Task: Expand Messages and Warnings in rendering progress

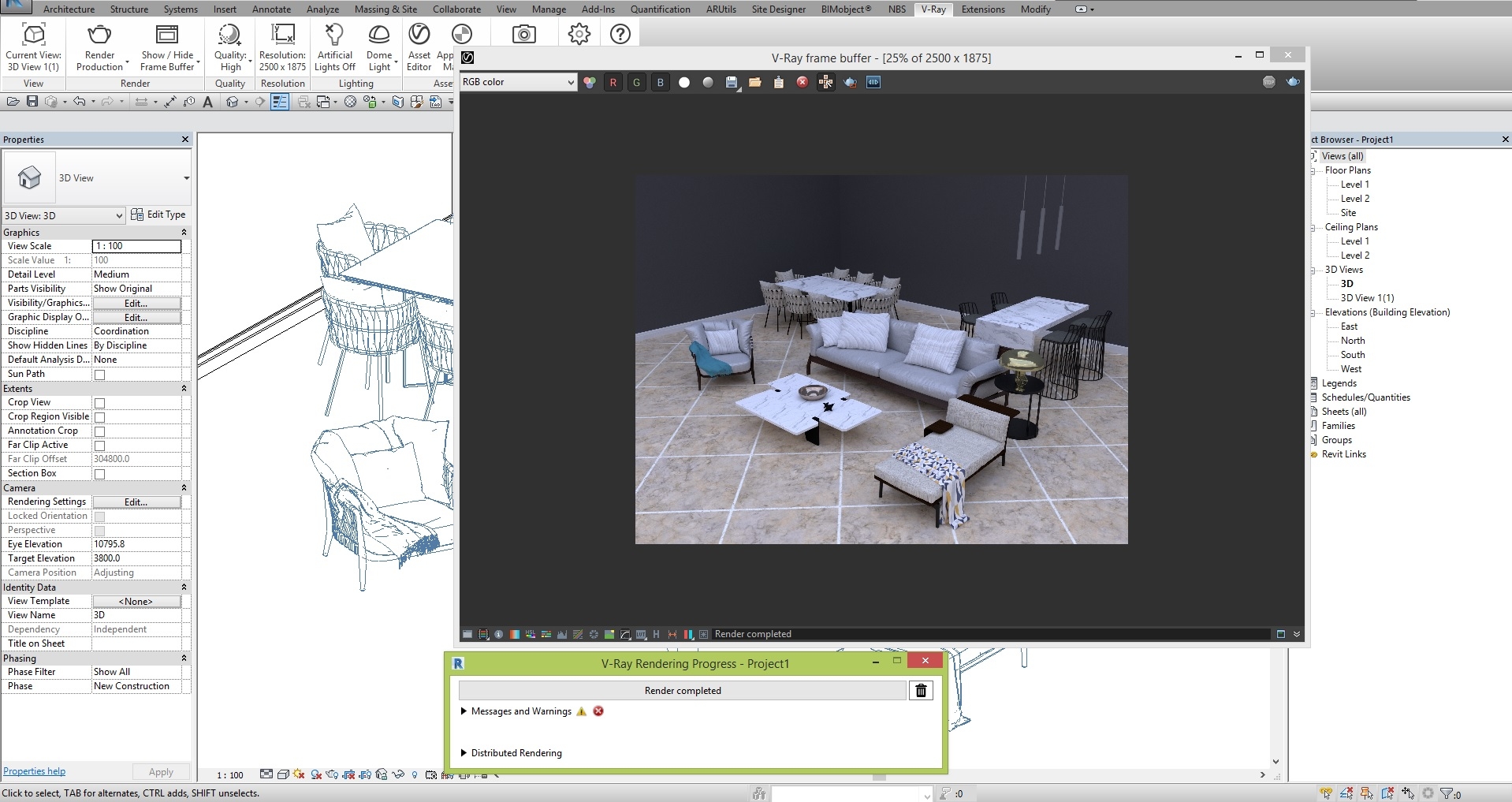Action: point(464,711)
